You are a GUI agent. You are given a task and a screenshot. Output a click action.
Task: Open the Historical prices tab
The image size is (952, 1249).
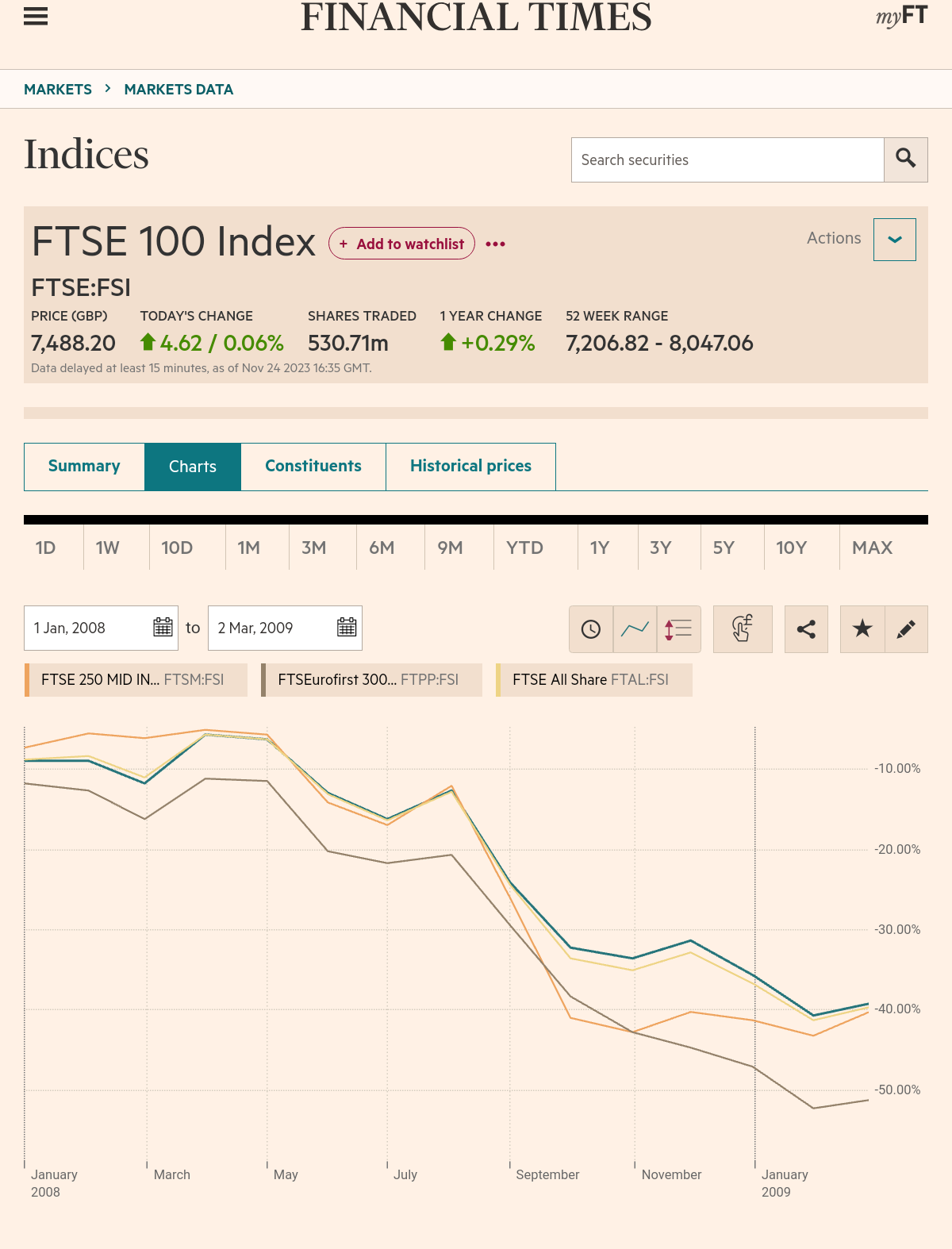tap(470, 467)
